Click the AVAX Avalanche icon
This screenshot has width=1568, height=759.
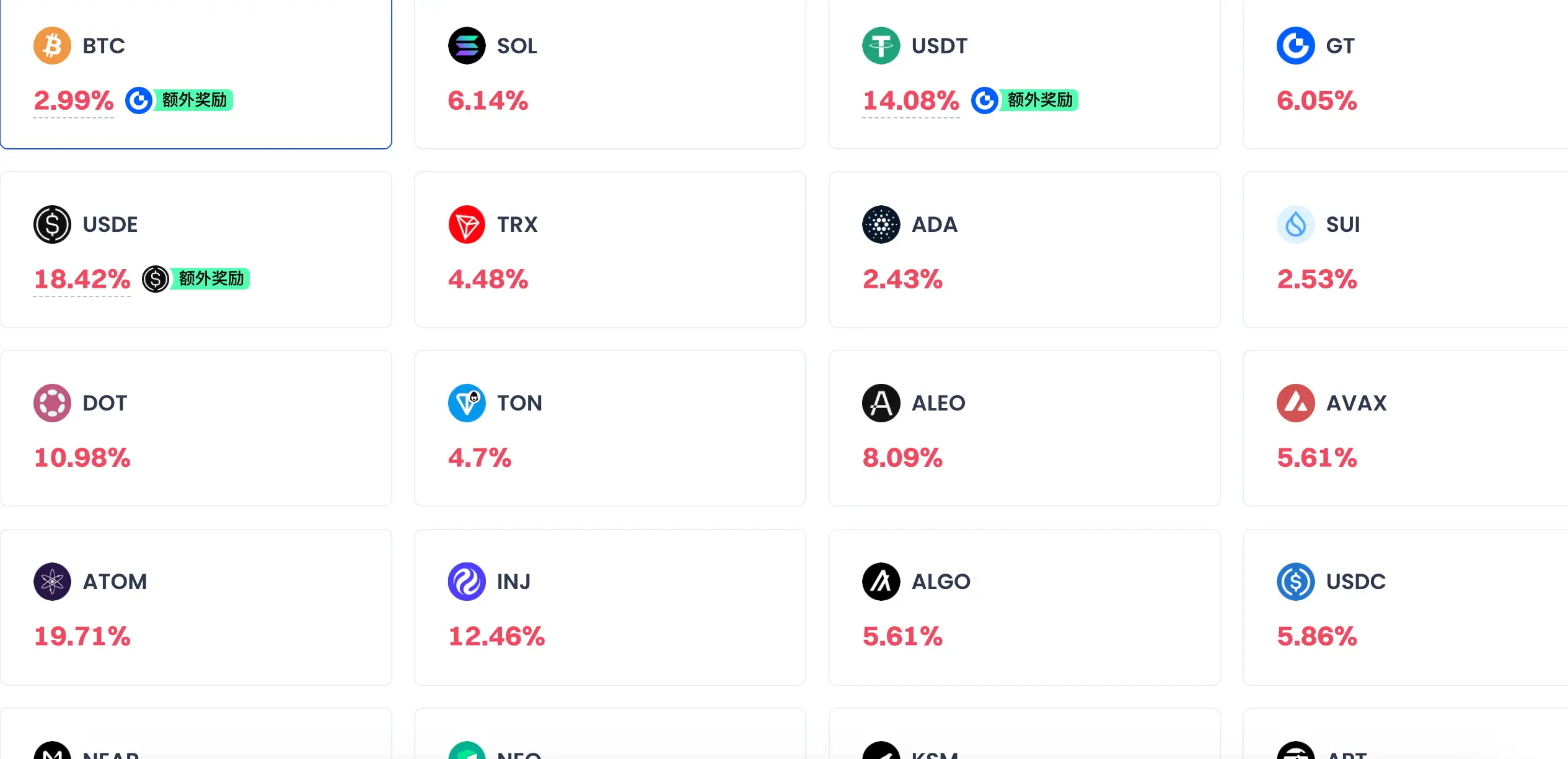point(1295,403)
